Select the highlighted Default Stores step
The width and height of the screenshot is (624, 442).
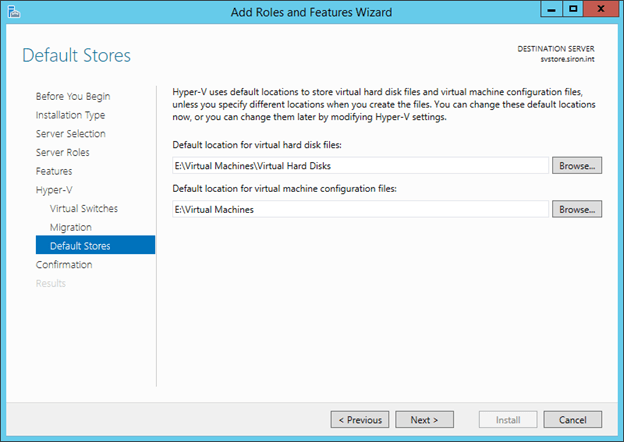(80, 246)
